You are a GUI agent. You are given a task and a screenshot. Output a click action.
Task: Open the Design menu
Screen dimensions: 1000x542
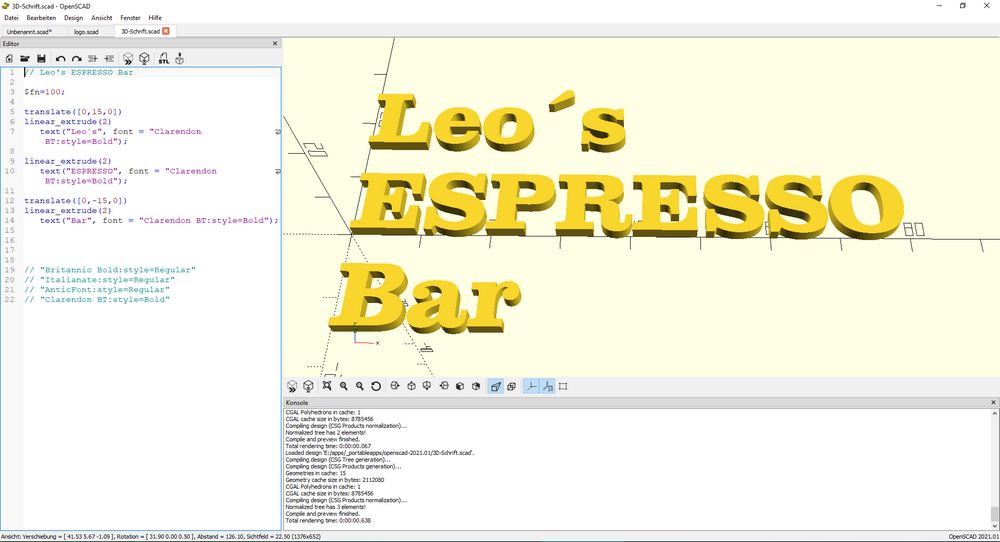point(74,18)
